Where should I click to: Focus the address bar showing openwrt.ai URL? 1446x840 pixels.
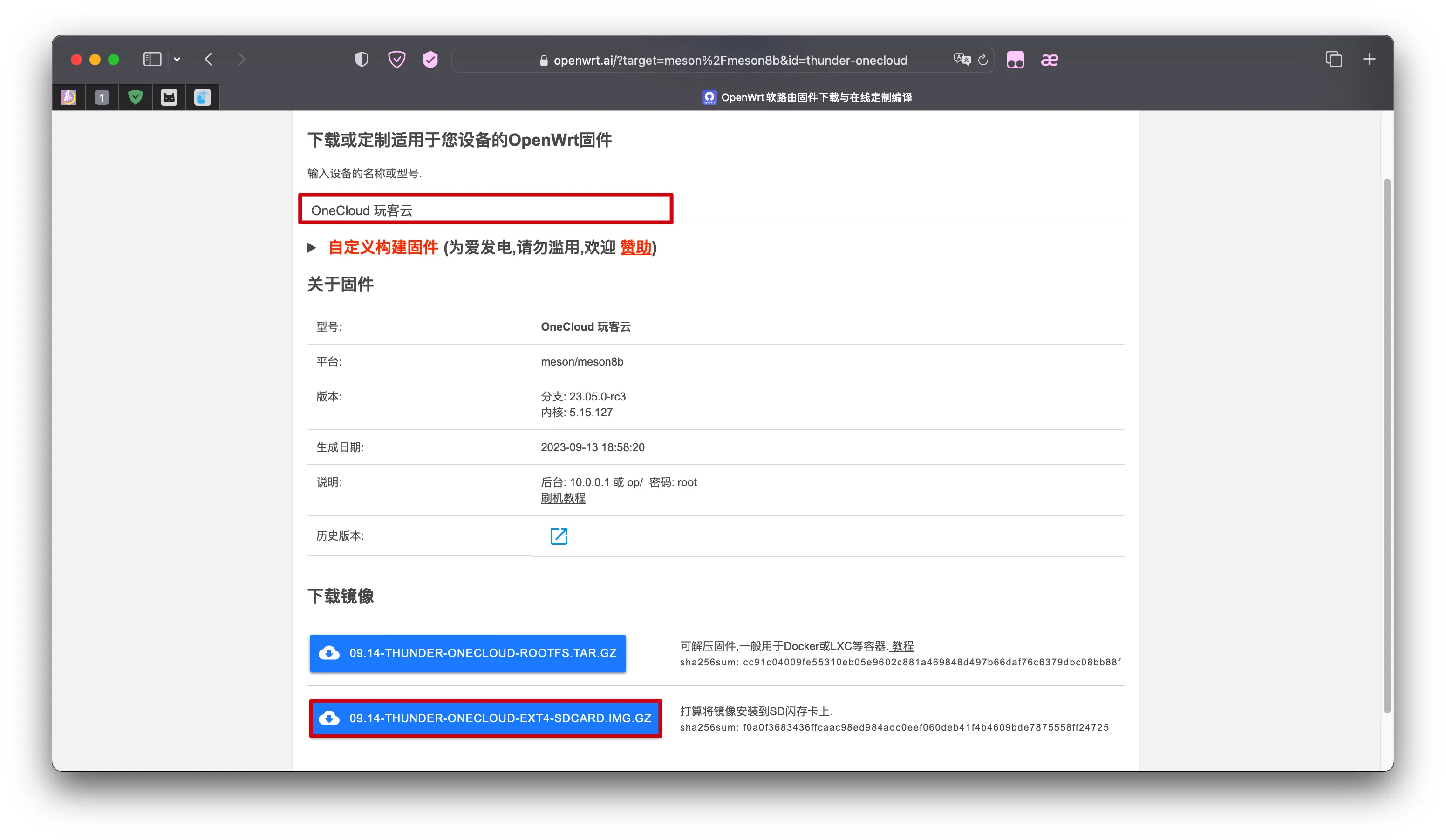(x=723, y=60)
